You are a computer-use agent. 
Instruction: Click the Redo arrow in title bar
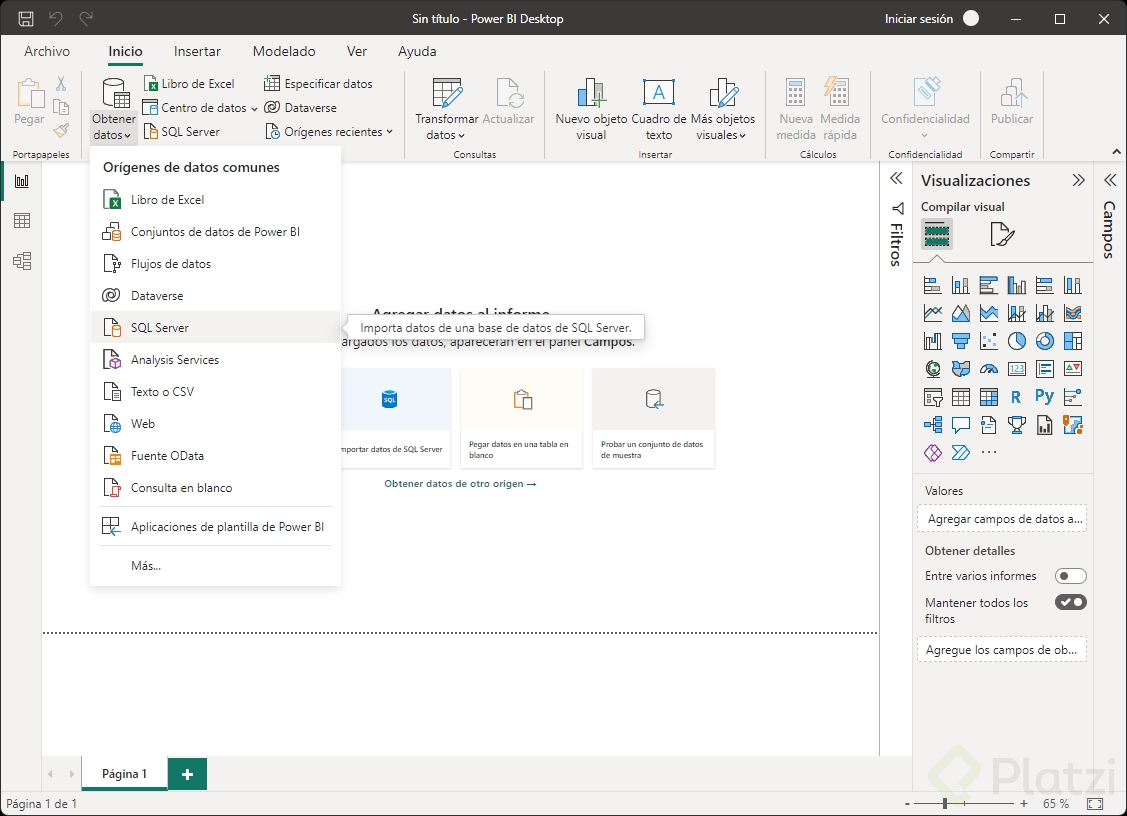[86, 19]
